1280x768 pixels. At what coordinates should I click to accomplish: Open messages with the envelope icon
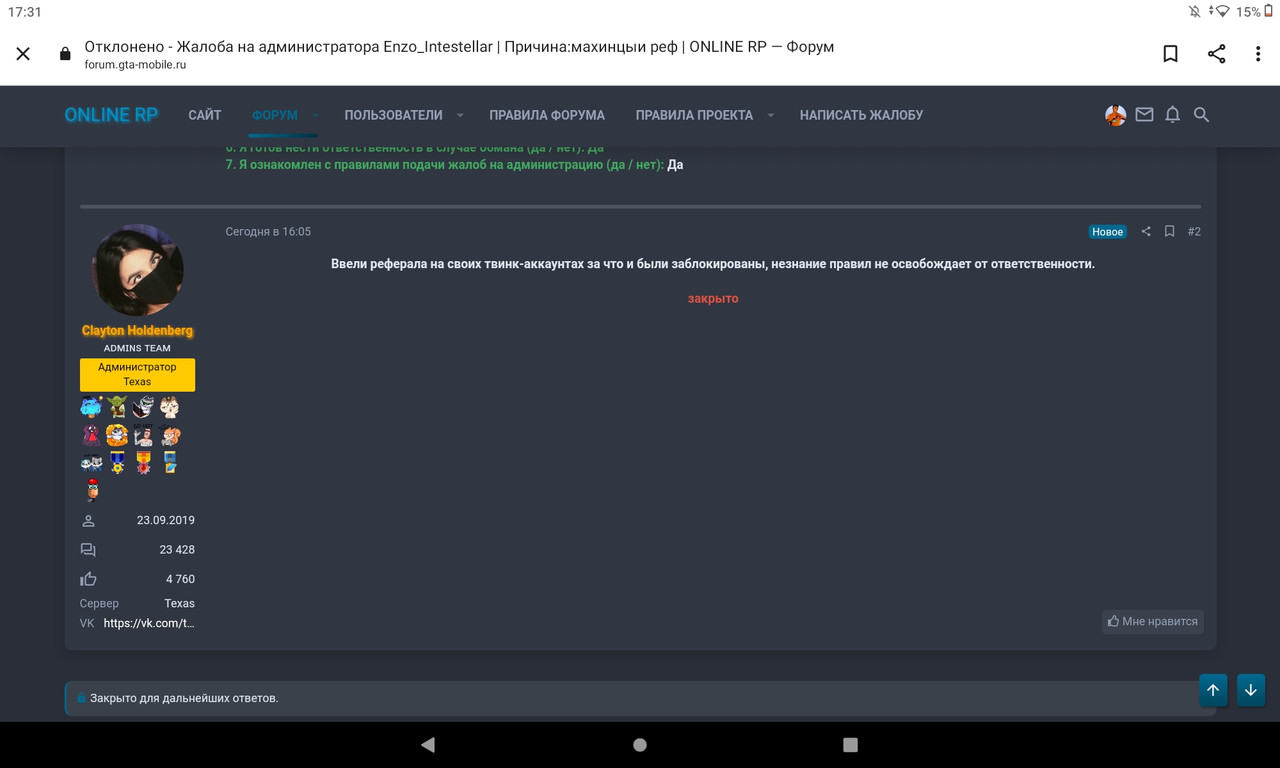1144,115
